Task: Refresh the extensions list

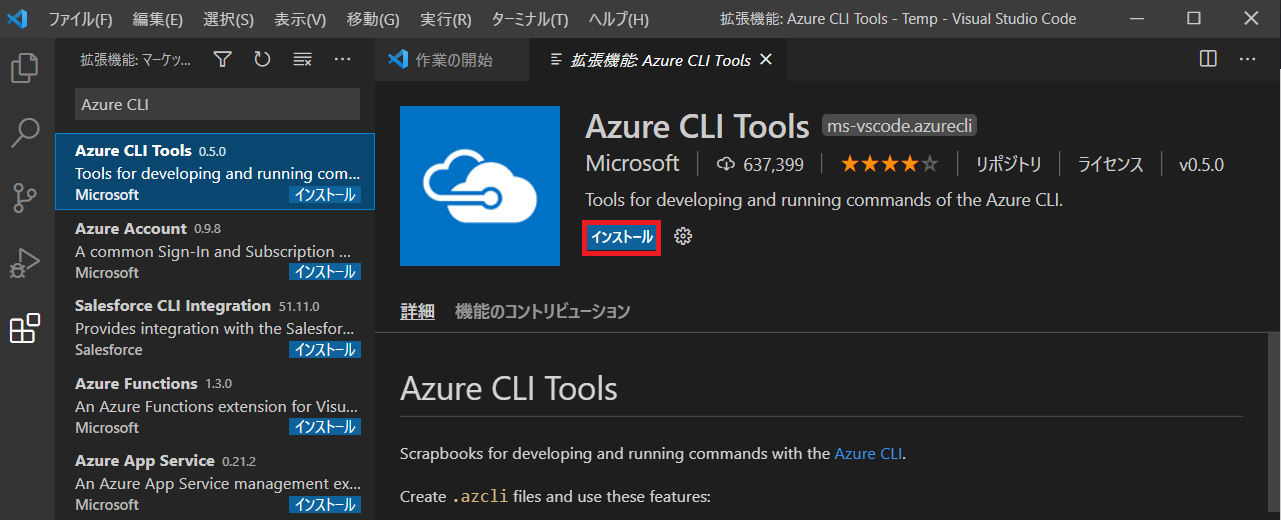Action: tap(262, 60)
